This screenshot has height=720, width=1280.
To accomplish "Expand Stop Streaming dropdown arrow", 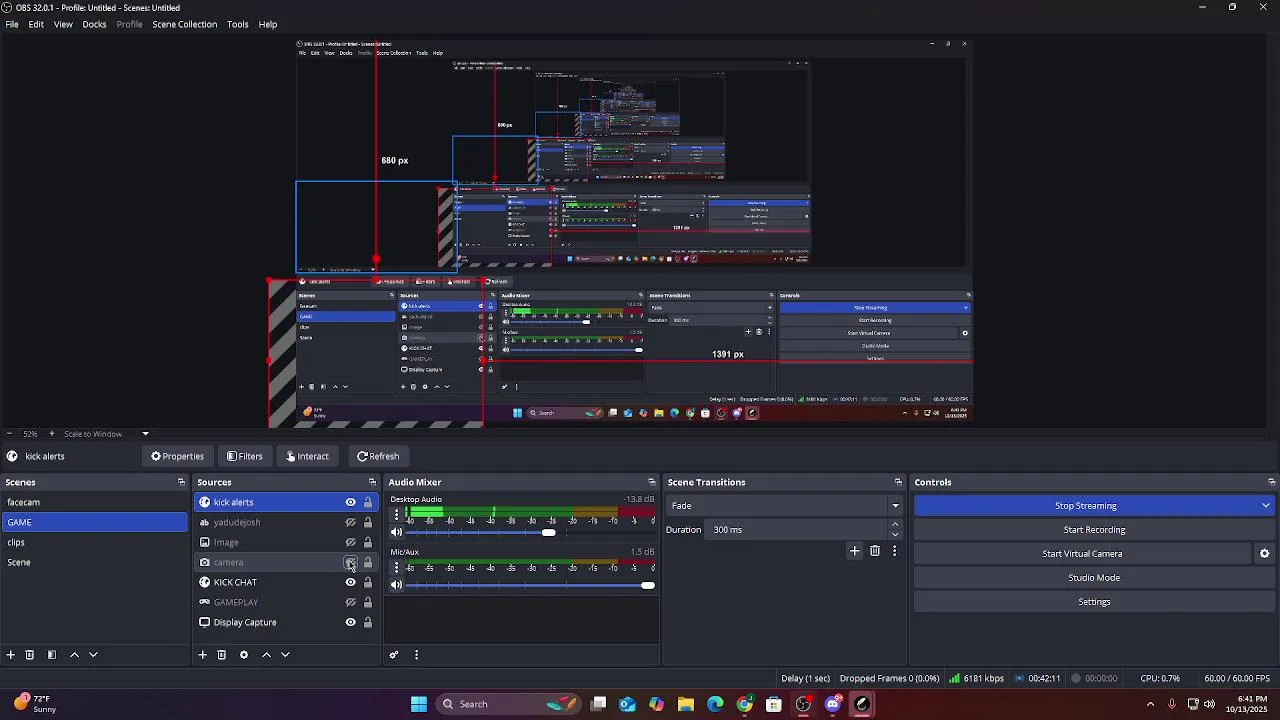I will (x=1265, y=506).
